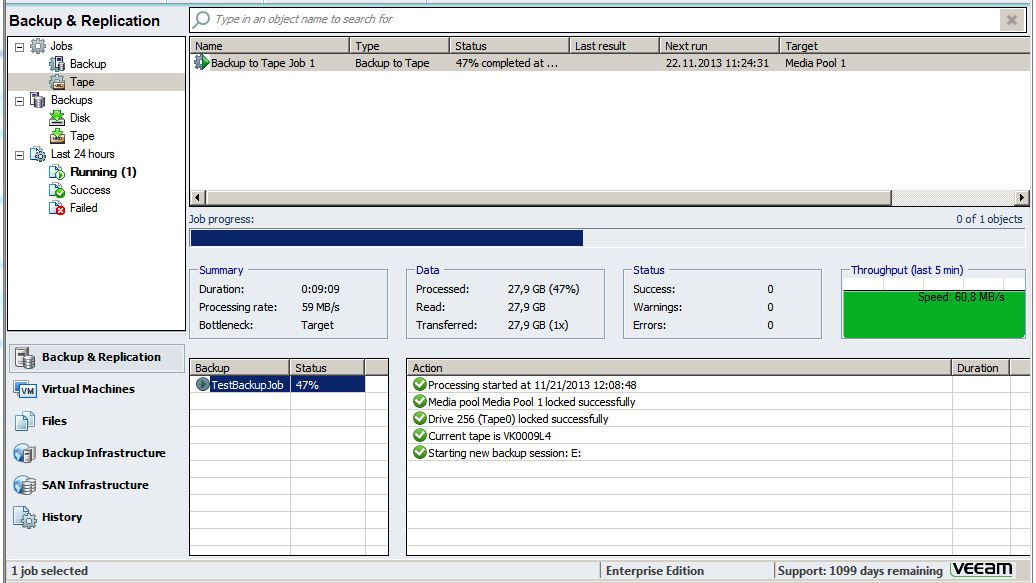Image resolution: width=1036 pixels, height=583 pixels.
Task: Select the Backup to Tape Job 1 name
Action: click(263, 63)
